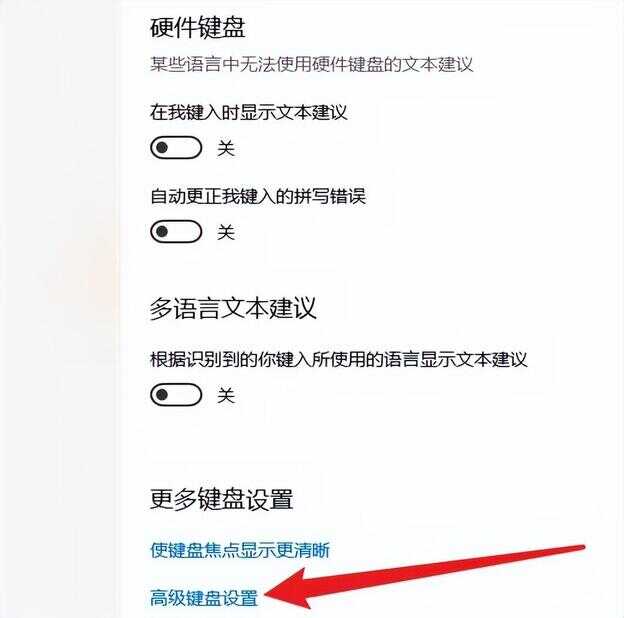
Task: Click 关 label beside autocorrect spelling switch
Action: coord(226,232)
